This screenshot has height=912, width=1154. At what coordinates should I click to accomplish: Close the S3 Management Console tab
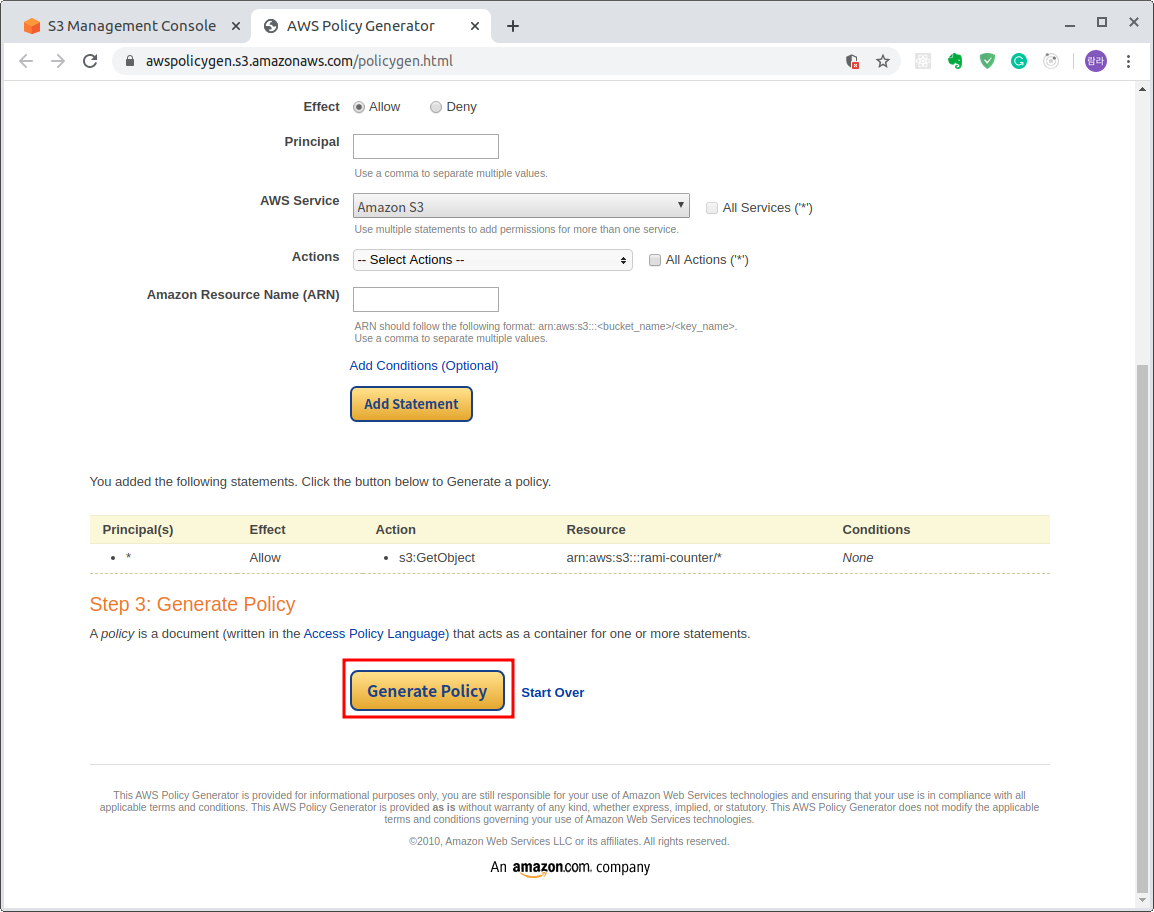(236, 26)
